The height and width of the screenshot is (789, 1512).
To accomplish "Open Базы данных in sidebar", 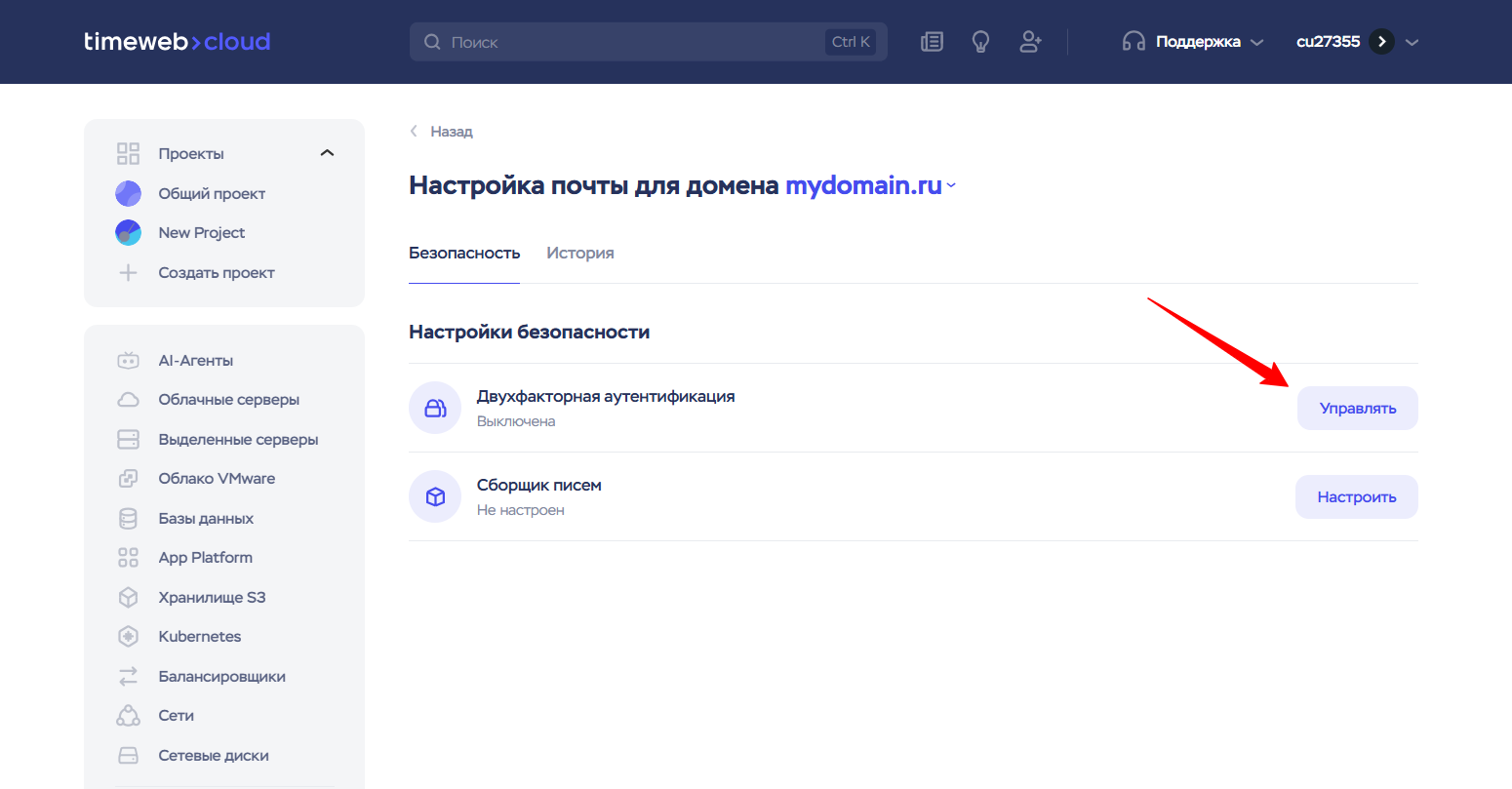I will 206,519.
